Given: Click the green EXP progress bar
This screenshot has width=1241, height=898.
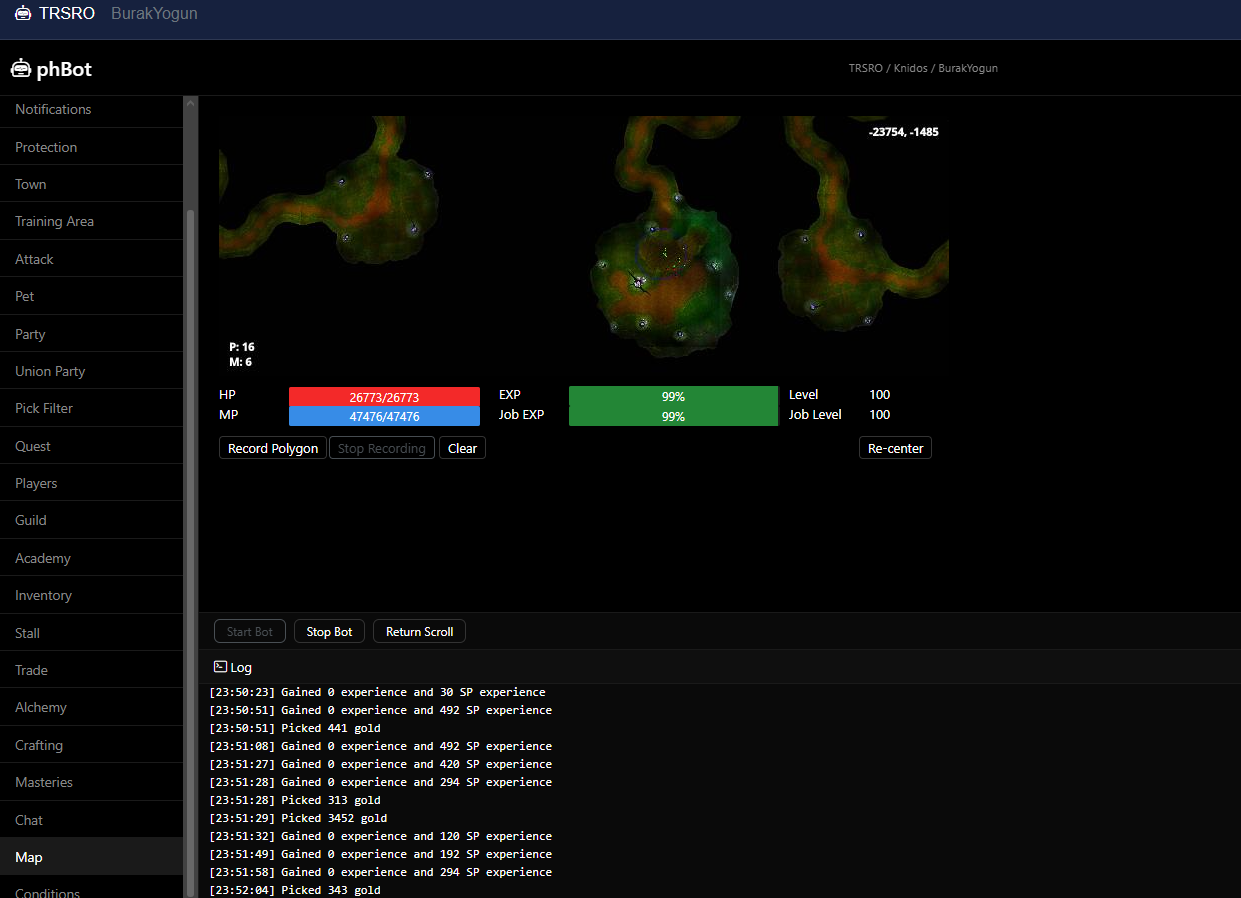Looking at the screenshot, I should [673, 397].
